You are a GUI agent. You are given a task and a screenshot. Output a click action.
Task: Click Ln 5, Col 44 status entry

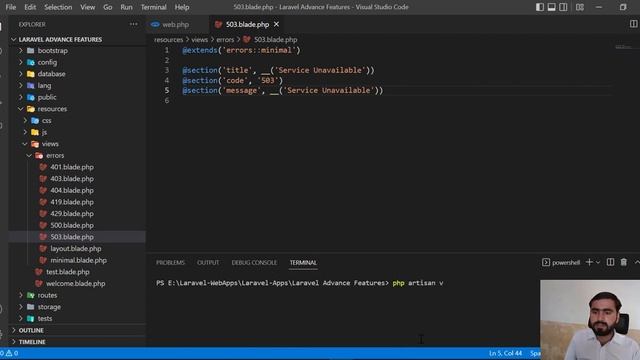point(505,353)
